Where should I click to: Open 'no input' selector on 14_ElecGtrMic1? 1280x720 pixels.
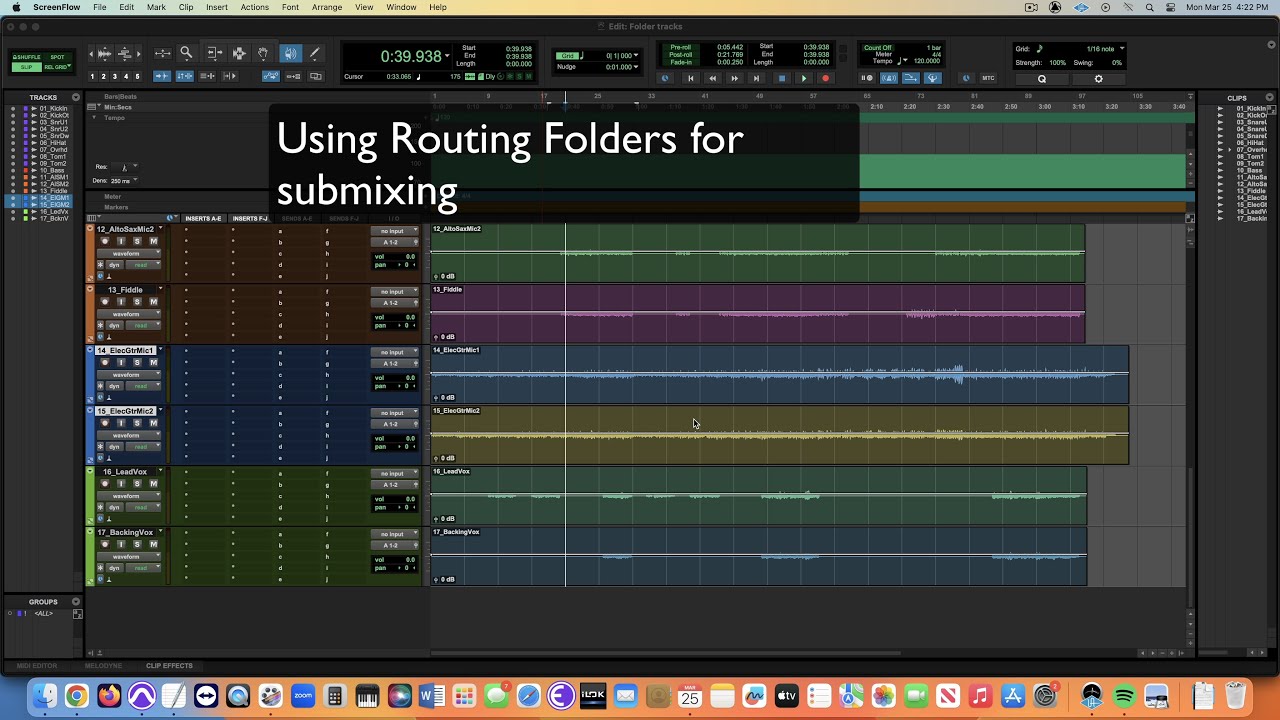pos(394,352)
